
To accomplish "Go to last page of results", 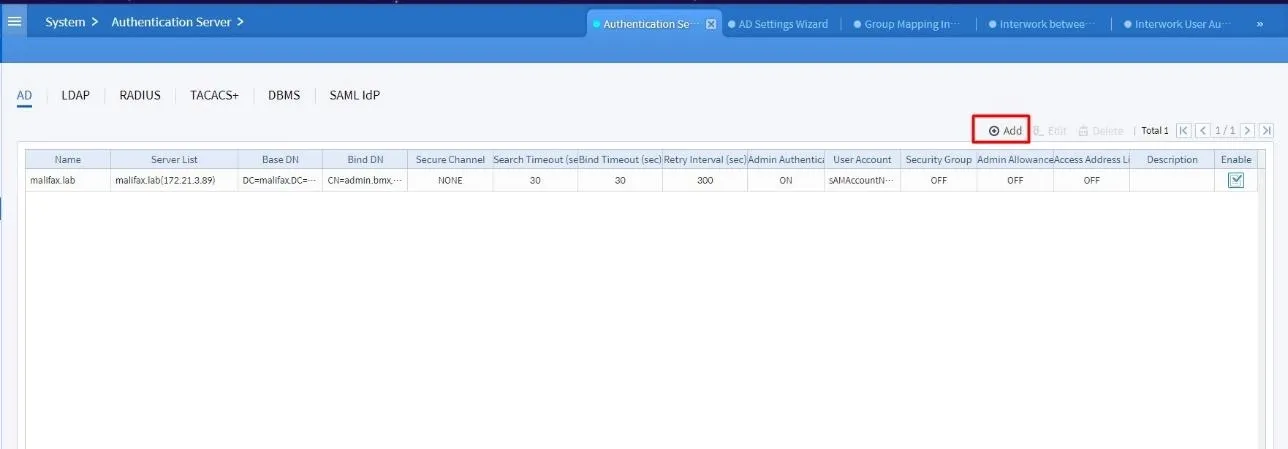I will point(1266,131).
